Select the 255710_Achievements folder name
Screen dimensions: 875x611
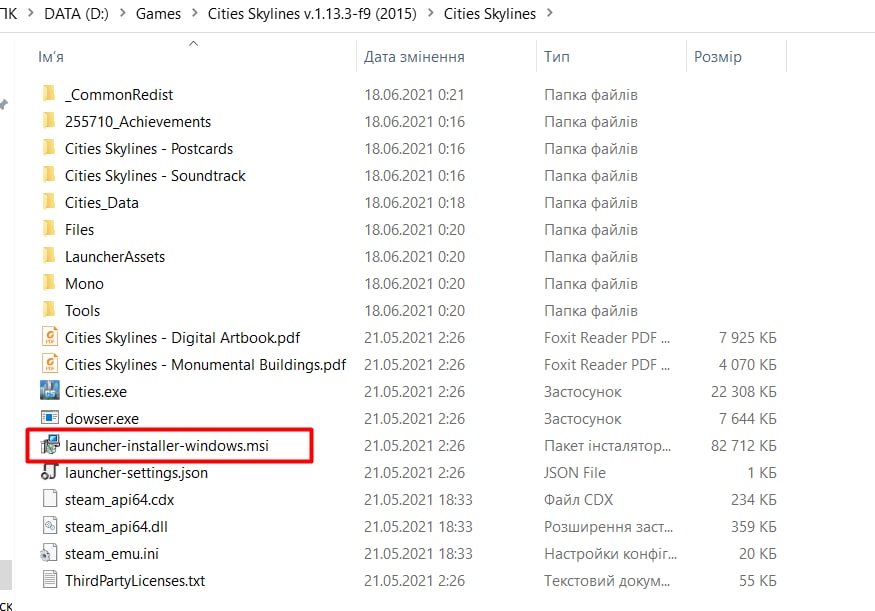coord(138,122)
